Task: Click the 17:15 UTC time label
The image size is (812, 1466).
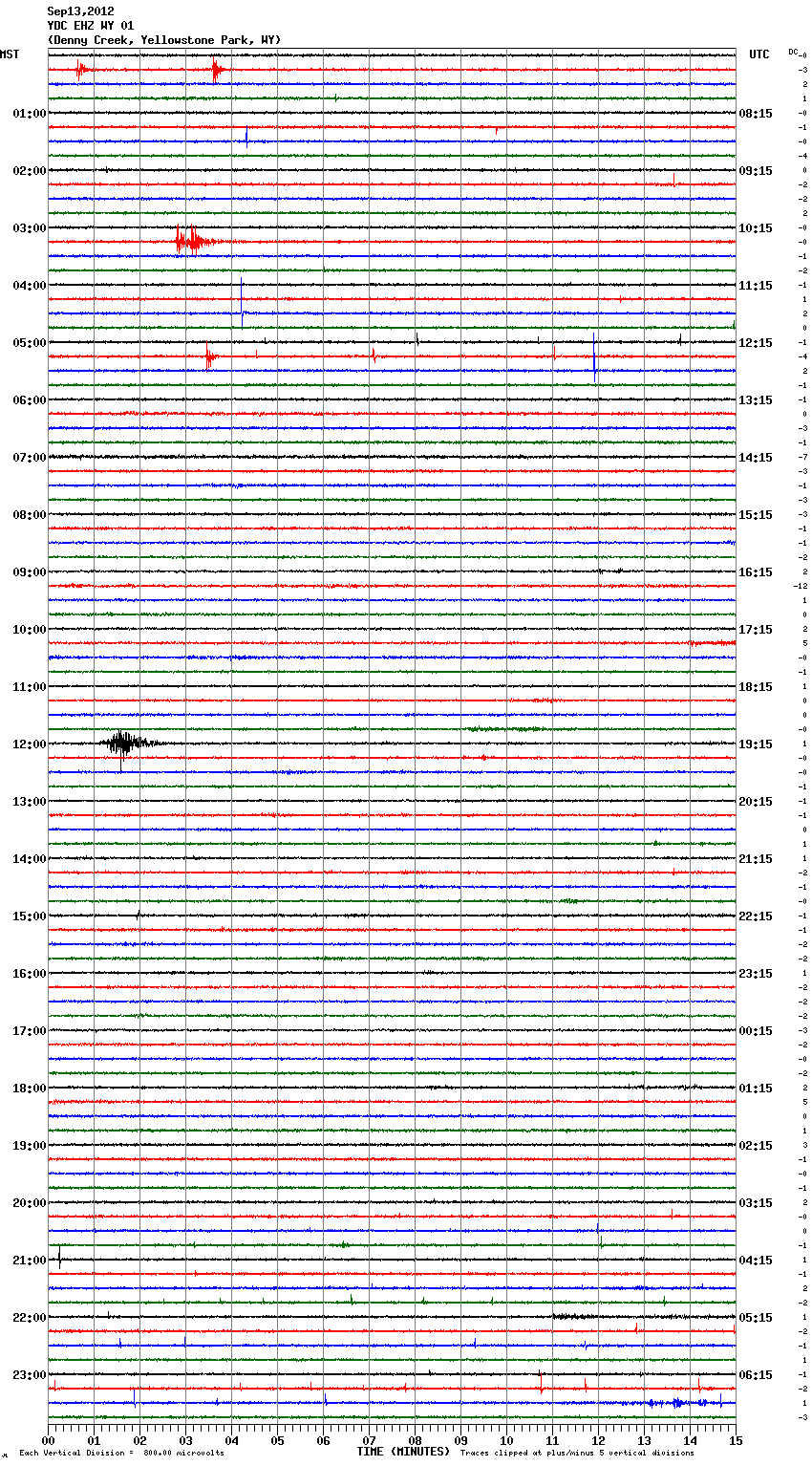Action: pyautogui.click(x=756, y=630)
